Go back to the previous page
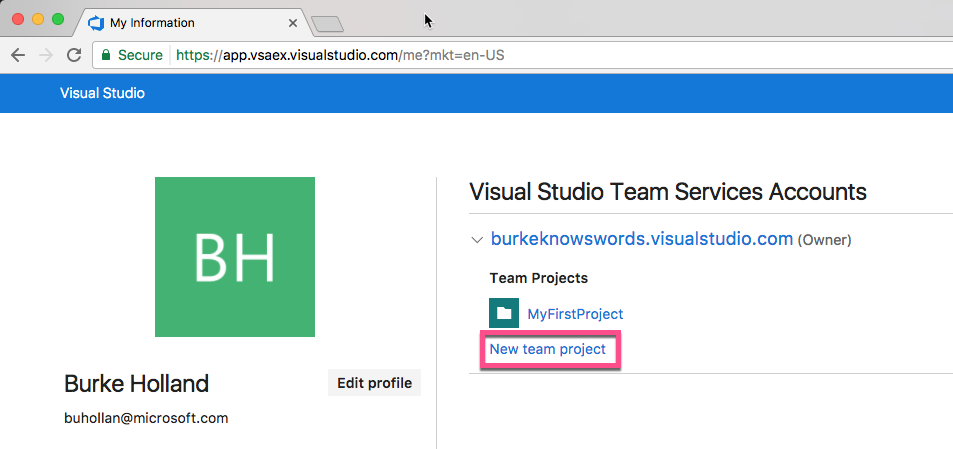This screenshot has width=953, height=449. (17, 55)
